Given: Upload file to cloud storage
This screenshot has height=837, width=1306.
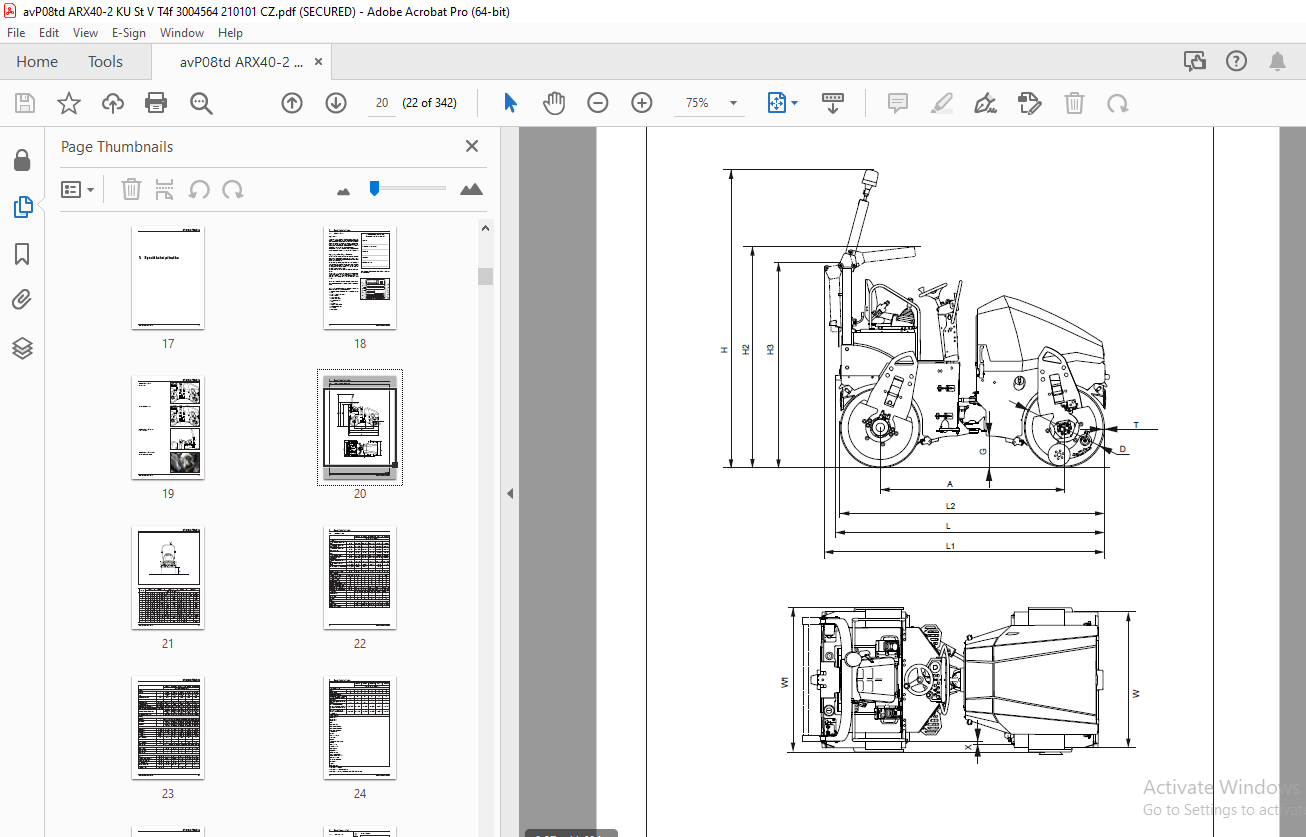Looking at the screenshot, I should (x=113, y=103).
